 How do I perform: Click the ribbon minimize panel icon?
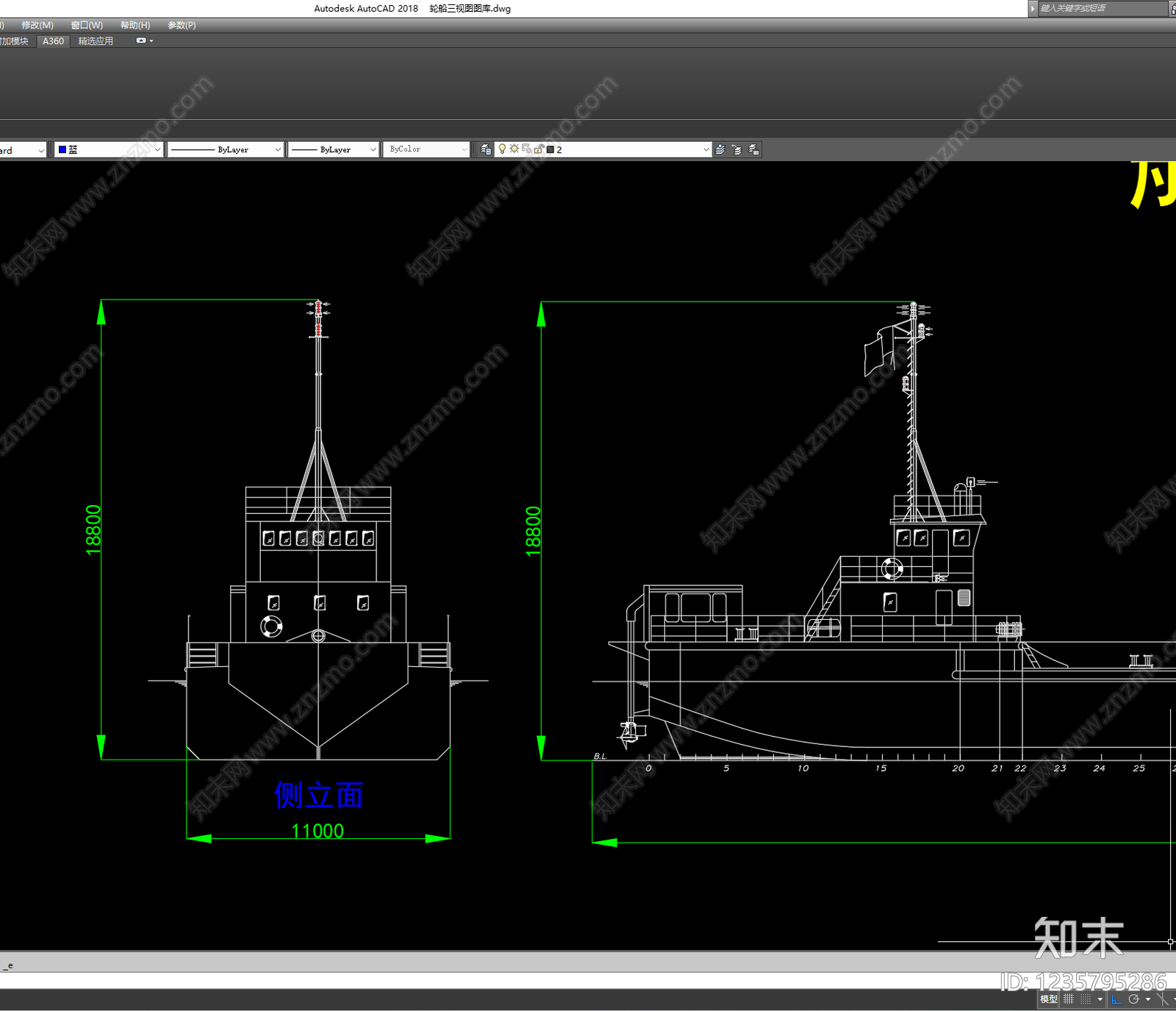tap(141, 40)
